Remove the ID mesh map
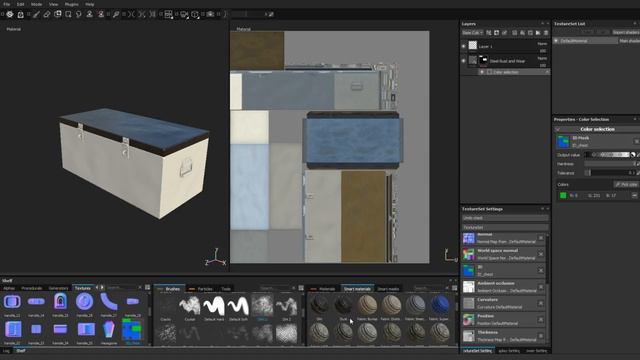This screenshot has height=360, width=640. coord(541,271)
